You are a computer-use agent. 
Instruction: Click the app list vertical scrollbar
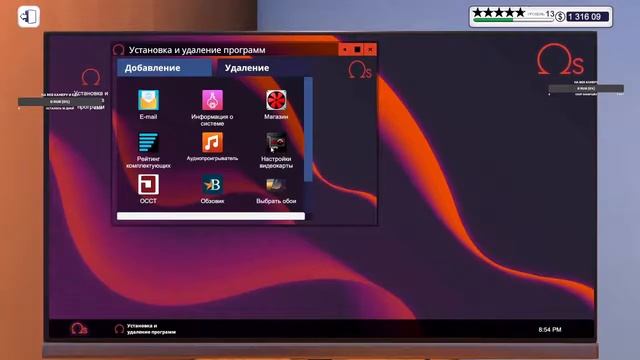[x=308, y=129]
